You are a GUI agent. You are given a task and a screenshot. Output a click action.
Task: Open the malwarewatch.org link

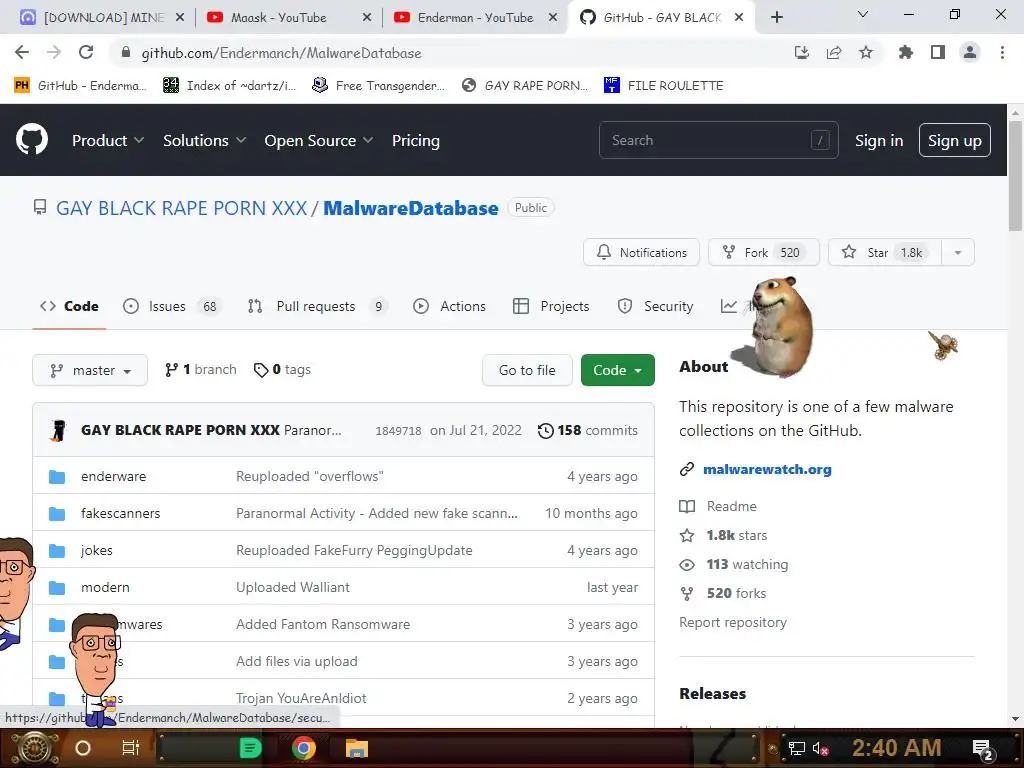pos(767,469)
